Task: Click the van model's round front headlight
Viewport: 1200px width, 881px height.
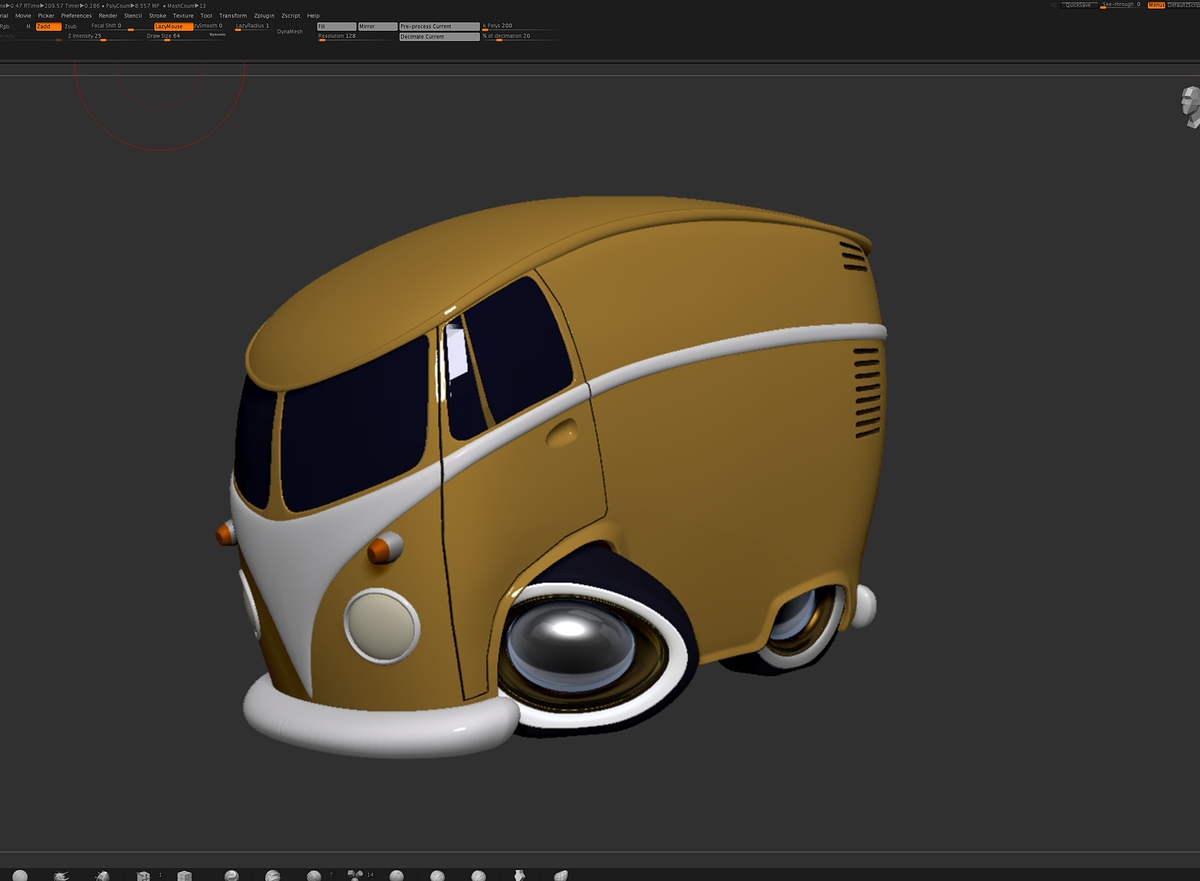Action: click(x=381, y=627)
